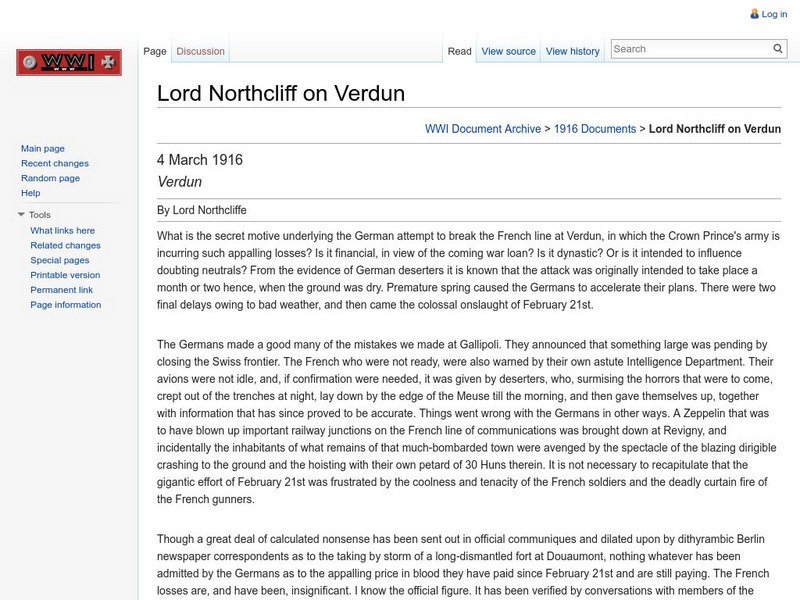Click the Permanent link tool

tap(62, 290)
